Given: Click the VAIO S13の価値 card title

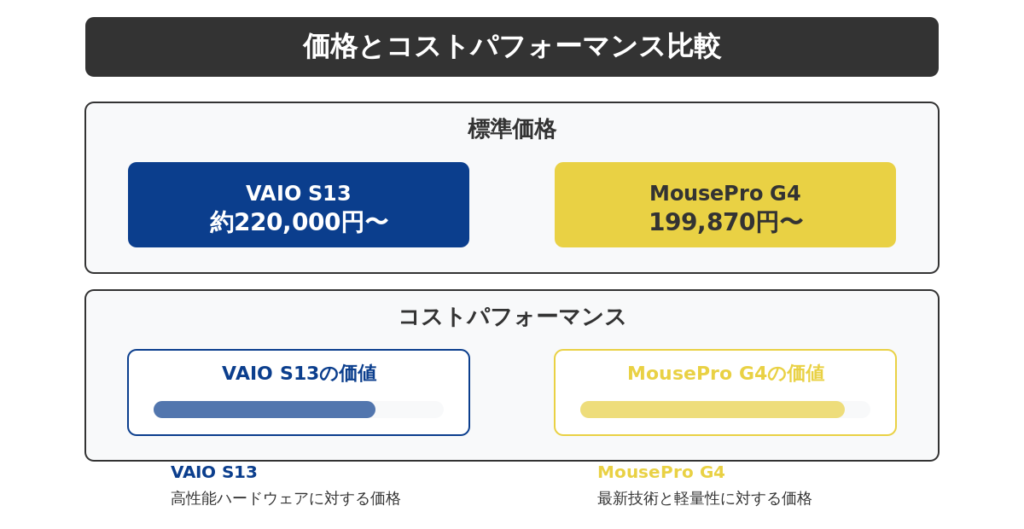Looking at the screenshot, I should click(299, 374).
